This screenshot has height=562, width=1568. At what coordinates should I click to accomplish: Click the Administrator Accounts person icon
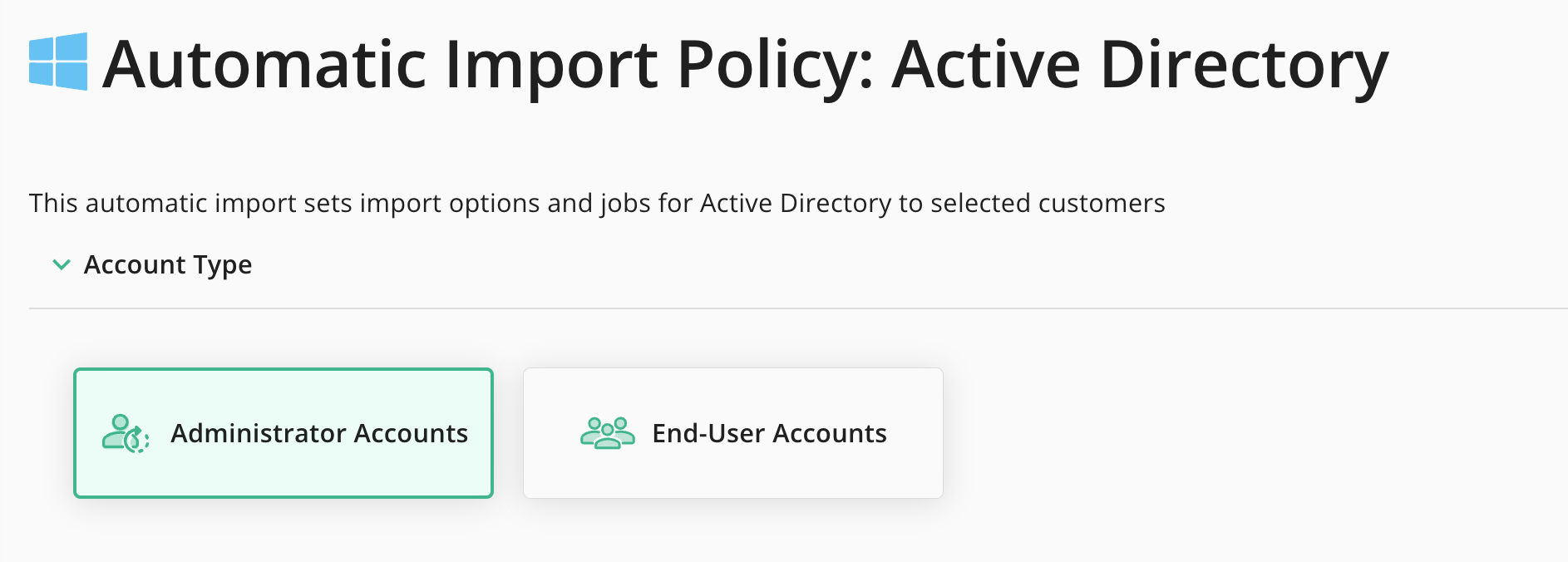126,433
